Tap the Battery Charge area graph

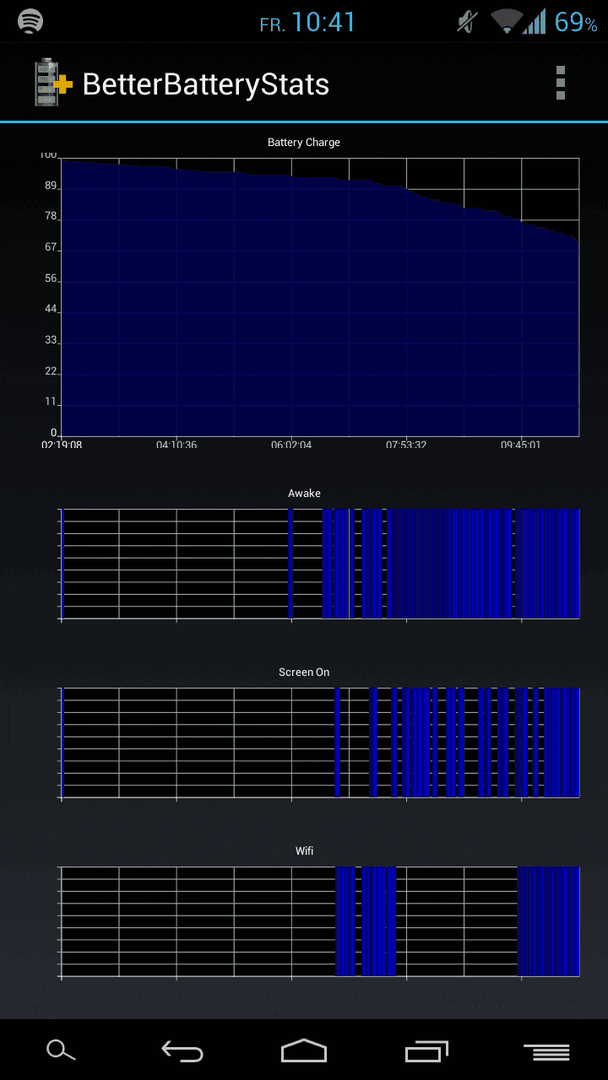tap(320, 298)
